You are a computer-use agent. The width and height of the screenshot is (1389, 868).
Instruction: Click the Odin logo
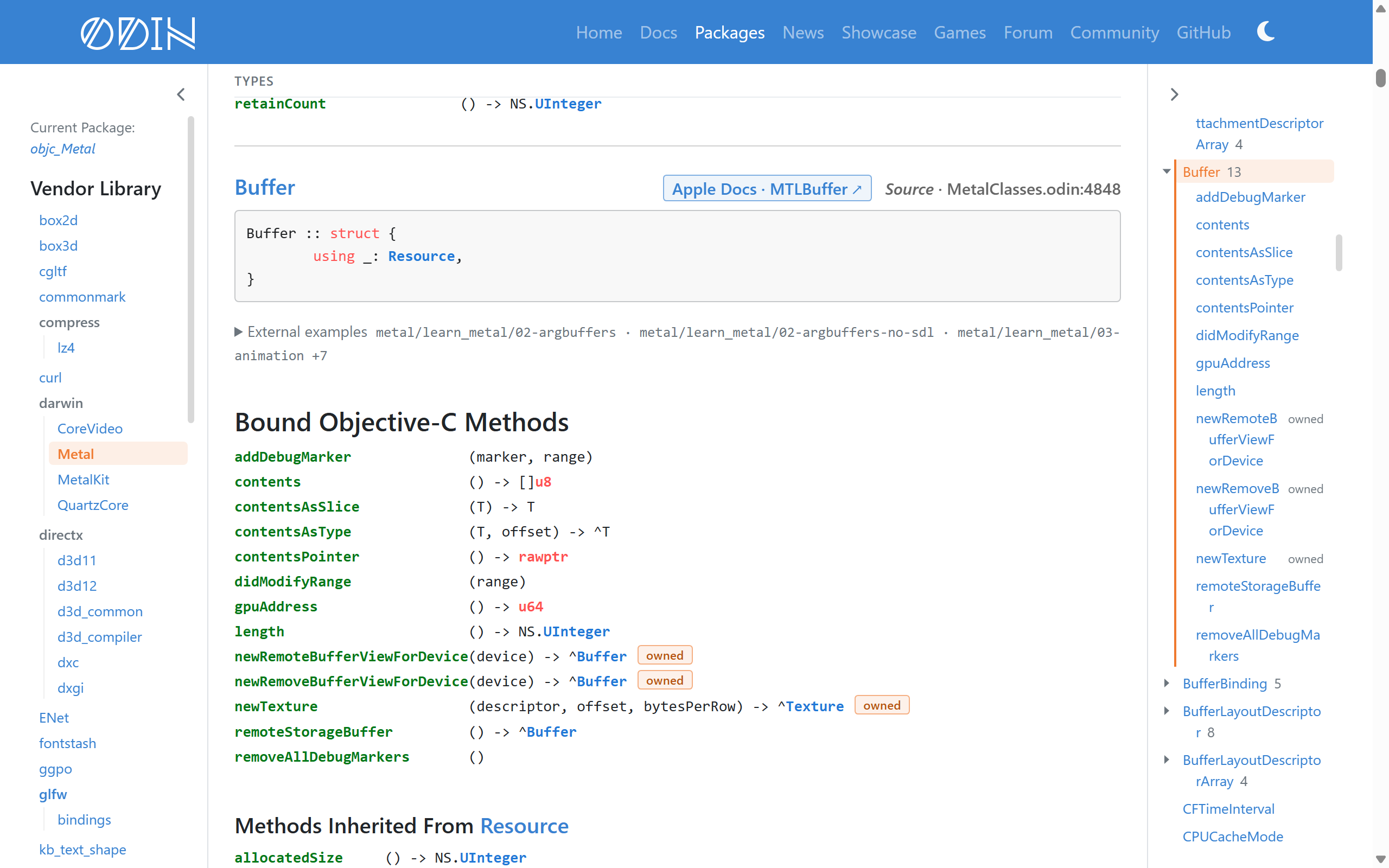pos(138,33)
